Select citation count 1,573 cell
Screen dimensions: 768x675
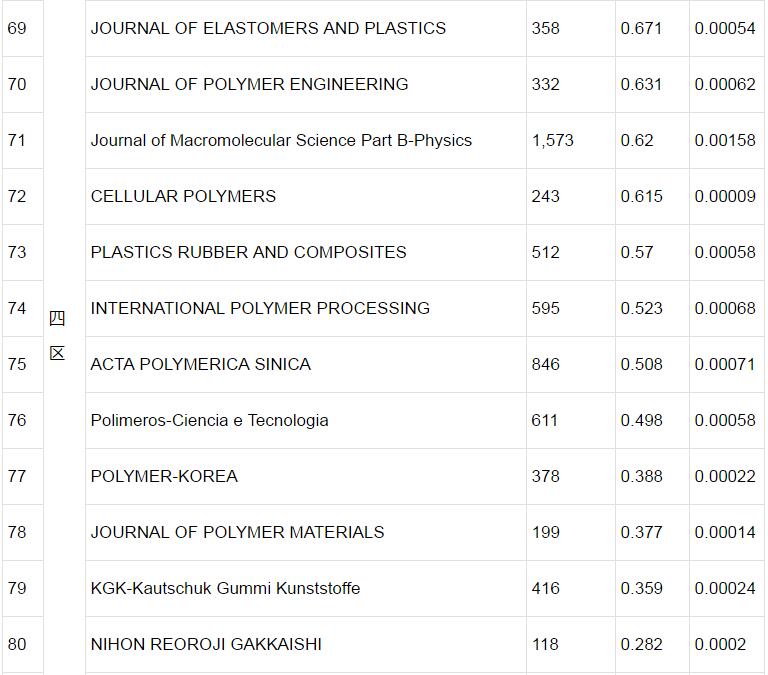(552, 140)
